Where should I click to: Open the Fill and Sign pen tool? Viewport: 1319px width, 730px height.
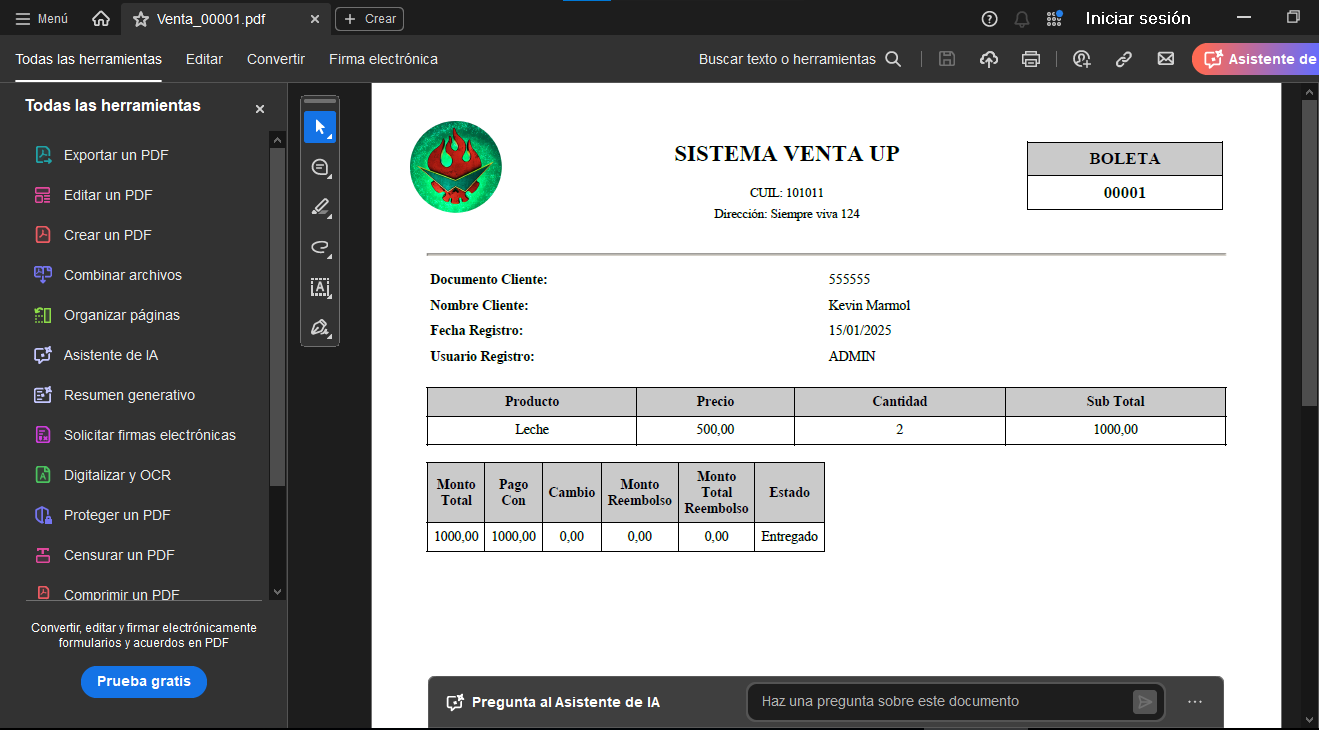point(320,327)
